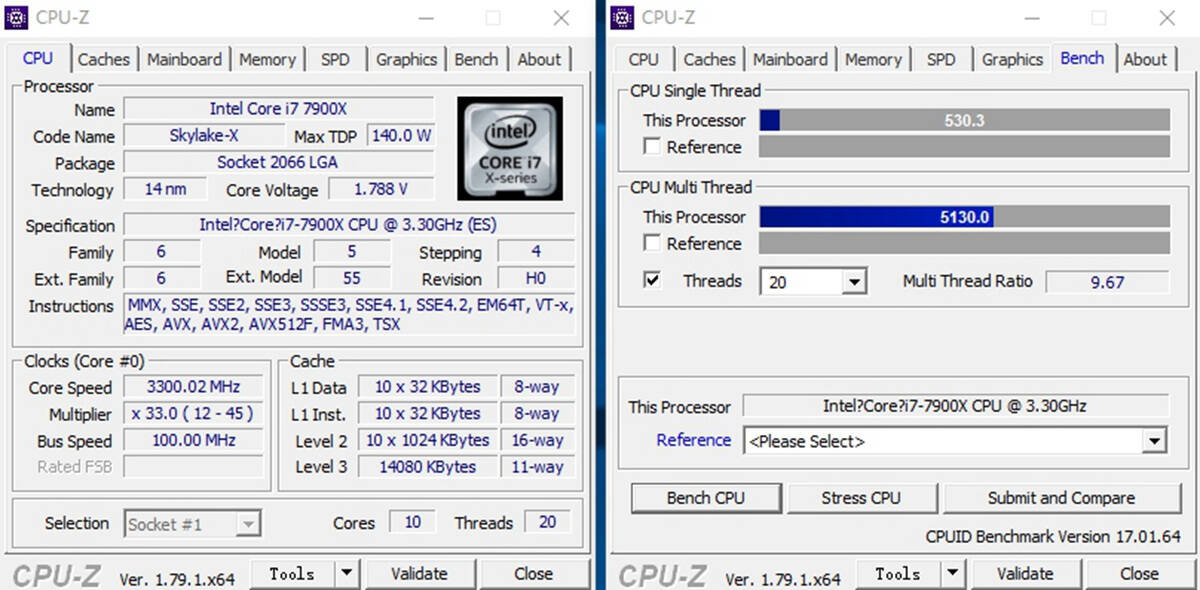Image resolution: width=1200 pixels, height=590 pixels.
Task: Expand the Tools dropdown arrow in the Bench window
Action: pyautogui.click(x=952, y=574)
